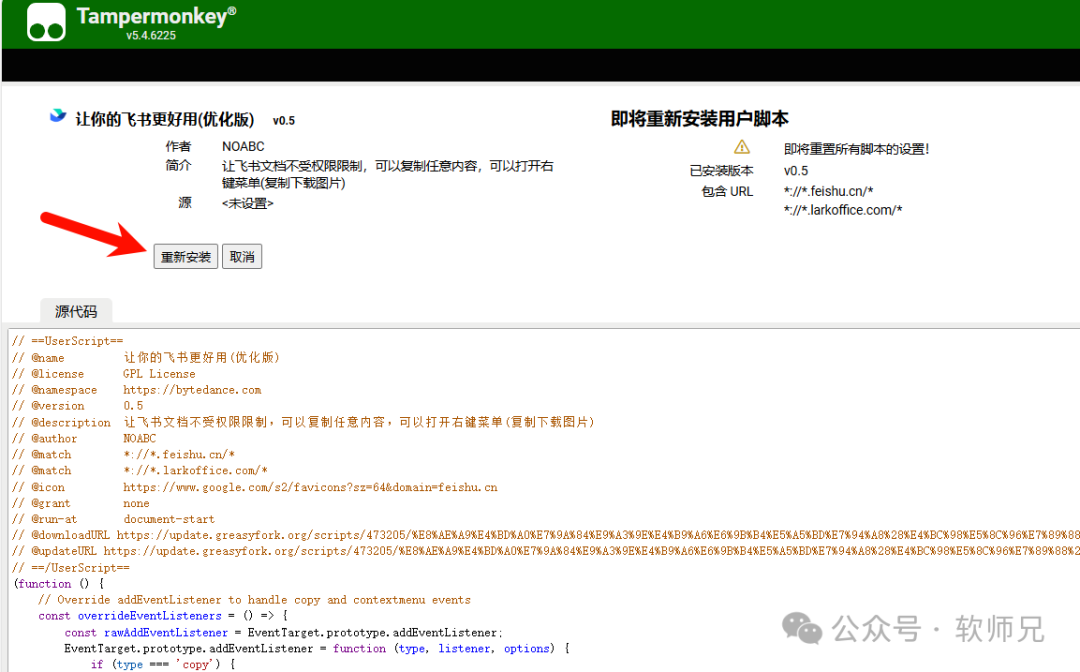Viewport: 1080px width, 672px height.
Task: Click the heading 即将重新安装用户脚本
Action: pos(699,118)
